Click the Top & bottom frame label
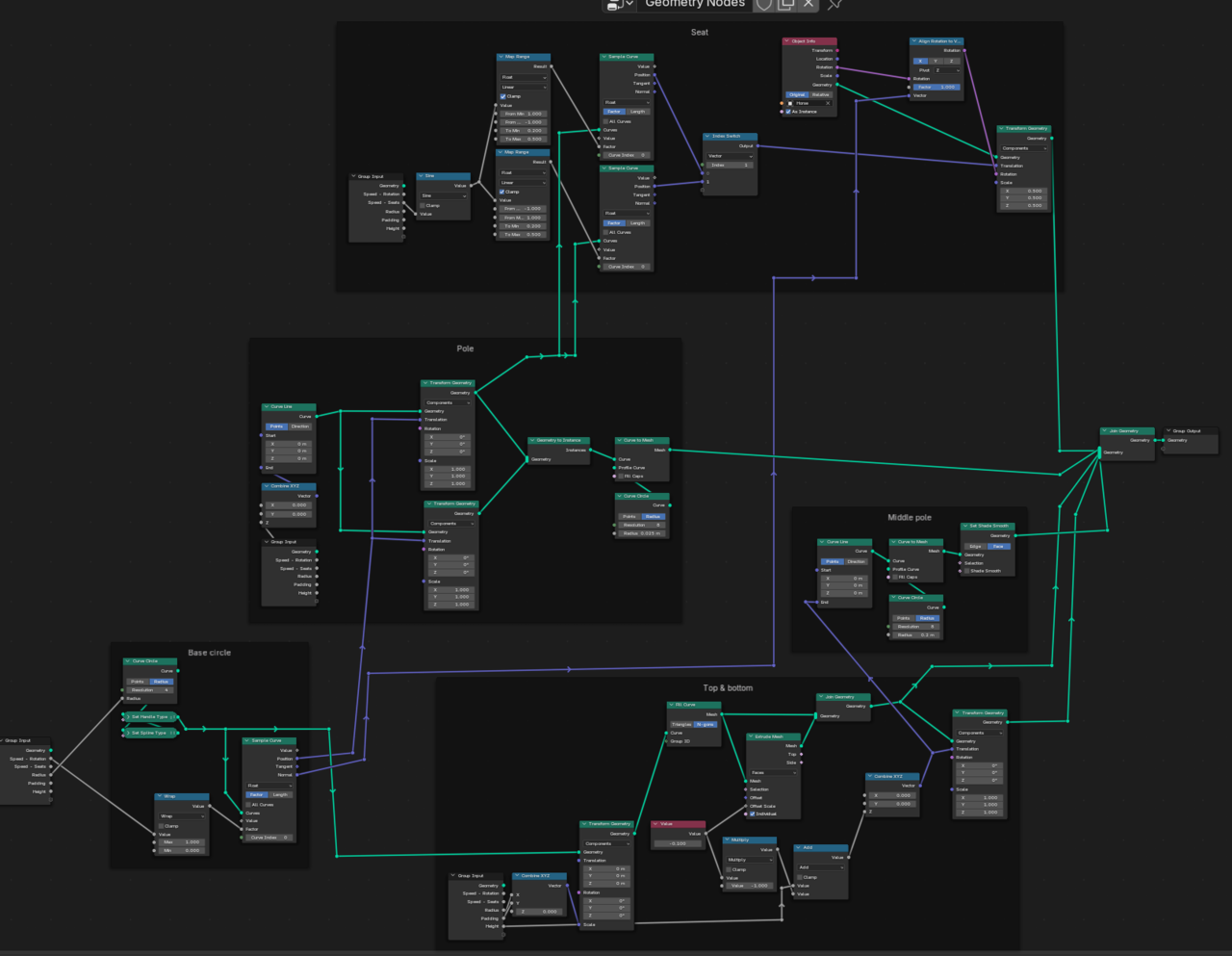 click(x=728, y=688)
